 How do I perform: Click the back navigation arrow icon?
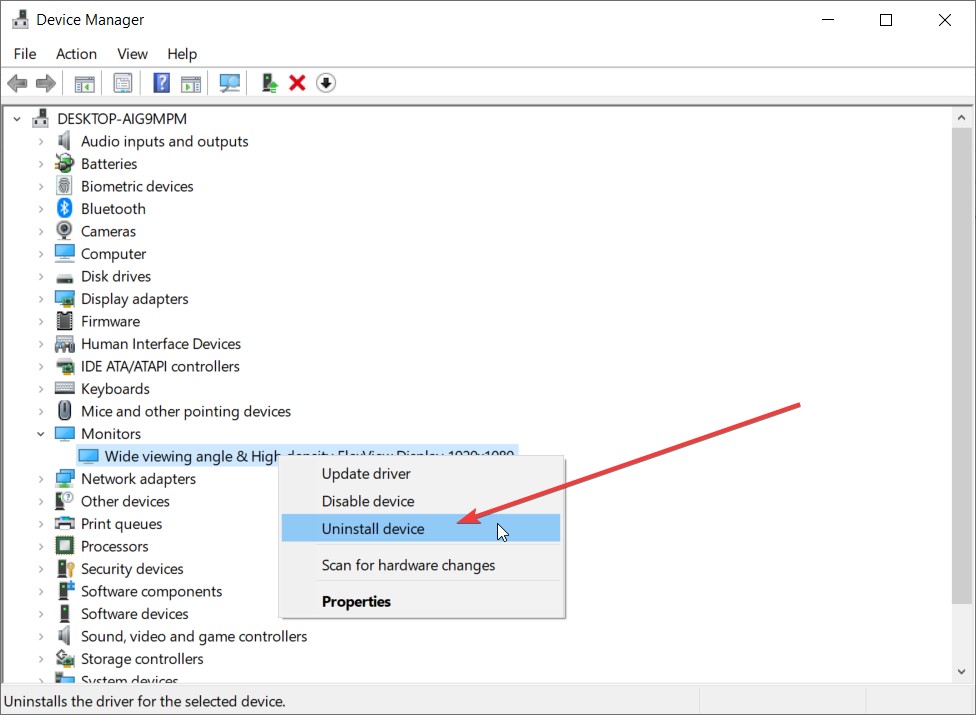coord(17,82)
